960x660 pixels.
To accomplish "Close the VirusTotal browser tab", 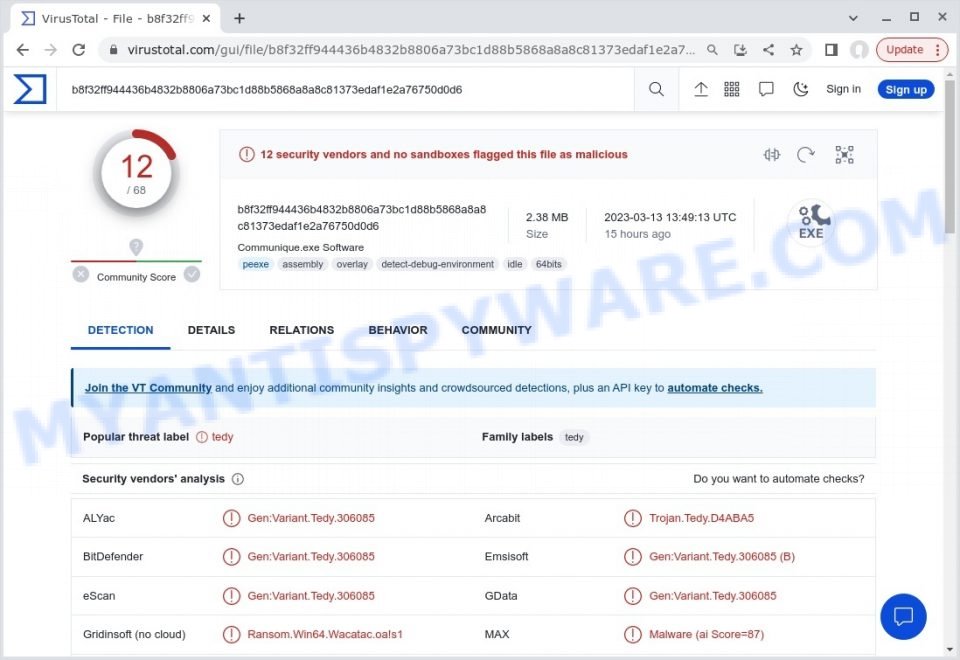I will coord(206,18).
